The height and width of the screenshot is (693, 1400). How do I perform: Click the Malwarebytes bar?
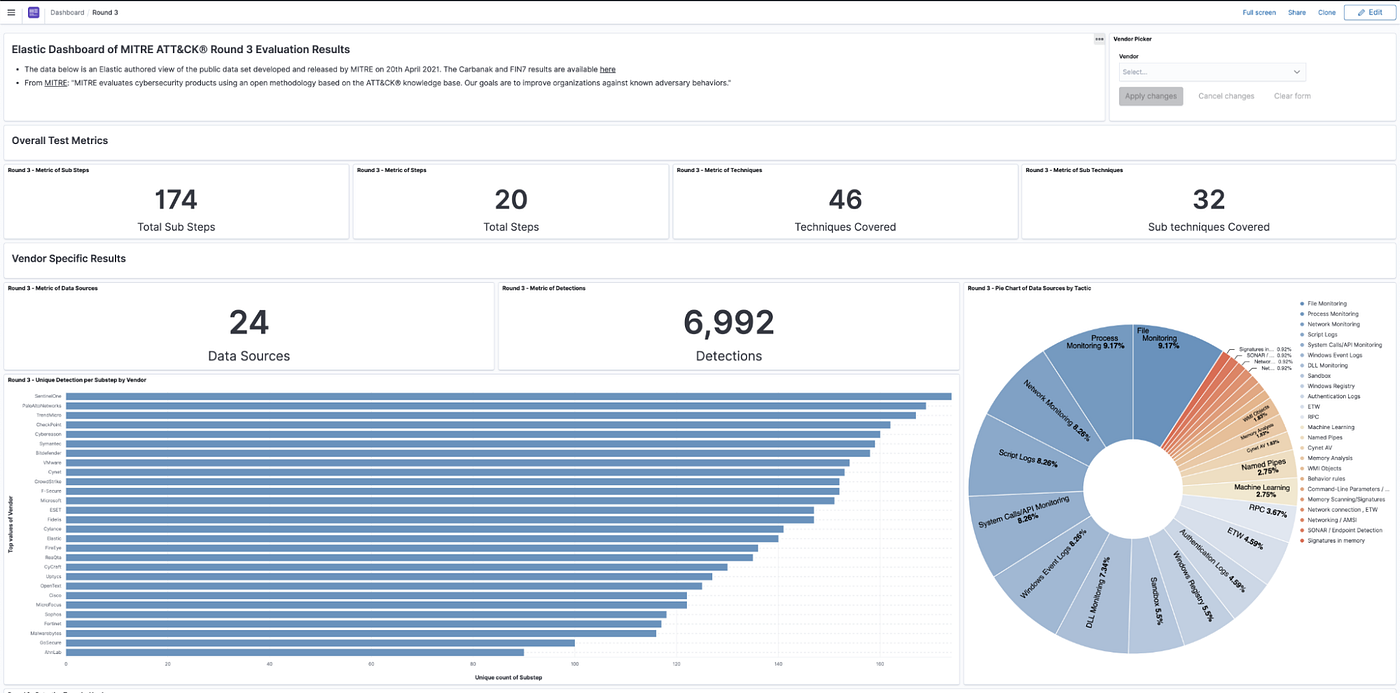(x=361, y=633)
